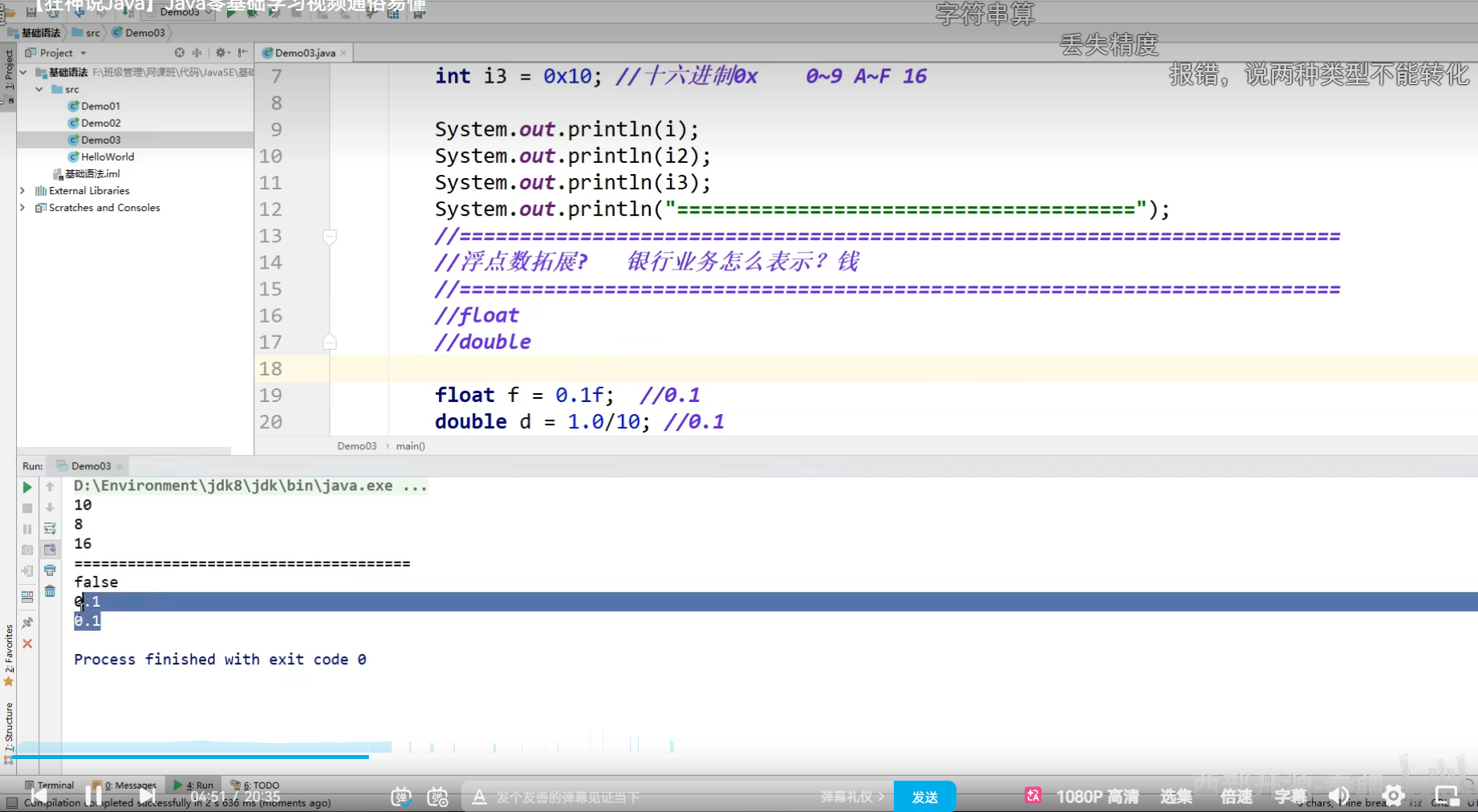Image resolution: width=1478 pixels, height=812 pixels.
Task: Click the toolbar Debug bug icon
Action: [253, 12]
